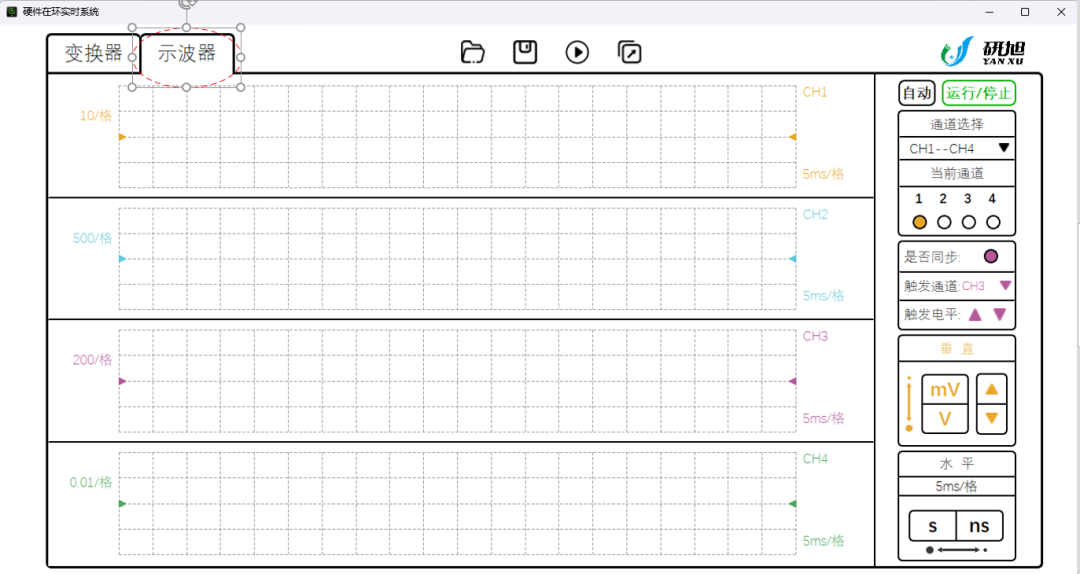This screenshot has width=1080, height=574.
Task: Raise trigger level with purple up triangle
Action: click(x=975, y=314)
